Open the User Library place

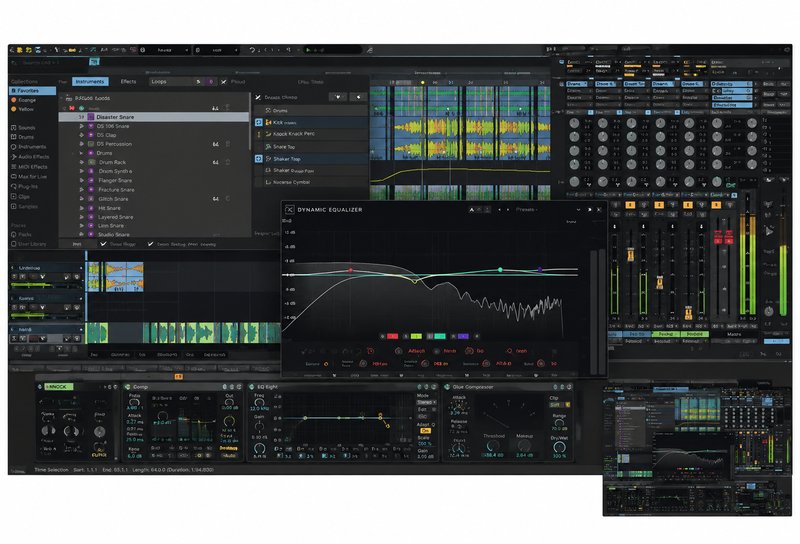click(29, 244)
